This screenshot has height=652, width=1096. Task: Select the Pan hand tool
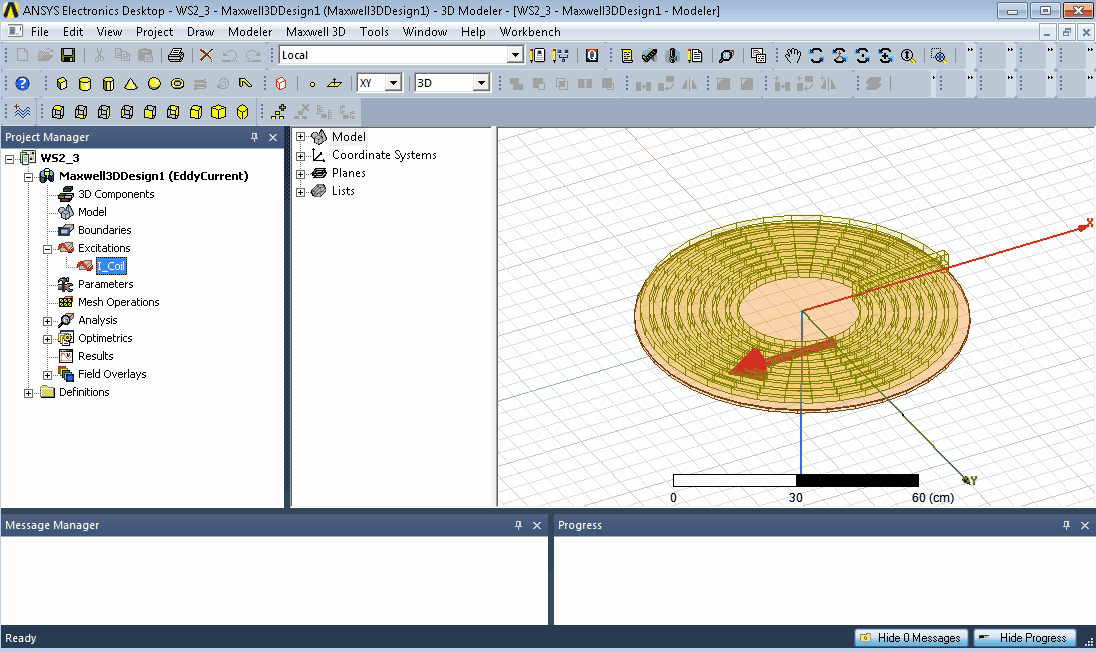click(793, 55)
